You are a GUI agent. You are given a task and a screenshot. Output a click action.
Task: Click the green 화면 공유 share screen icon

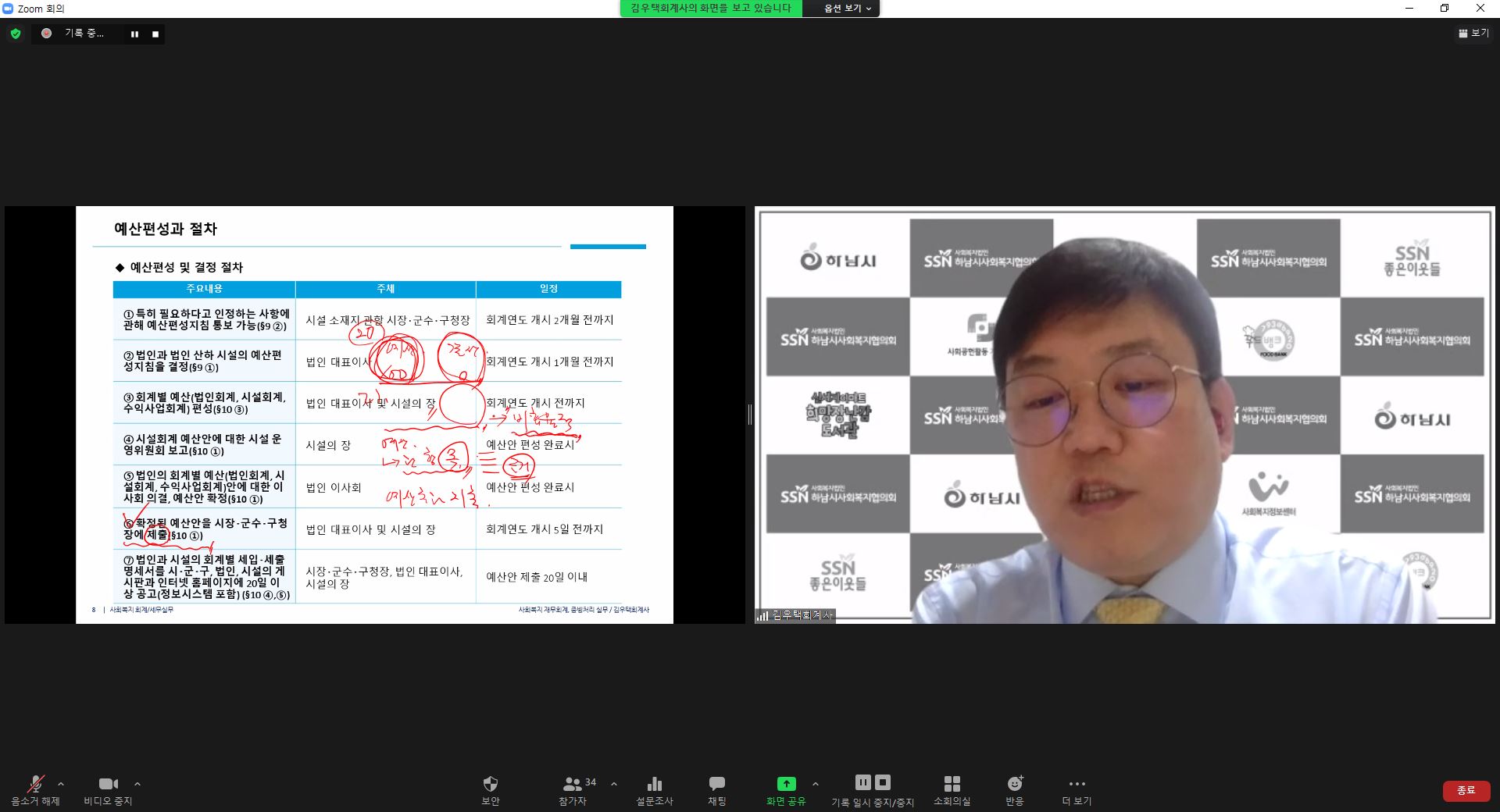coord(786,784)
